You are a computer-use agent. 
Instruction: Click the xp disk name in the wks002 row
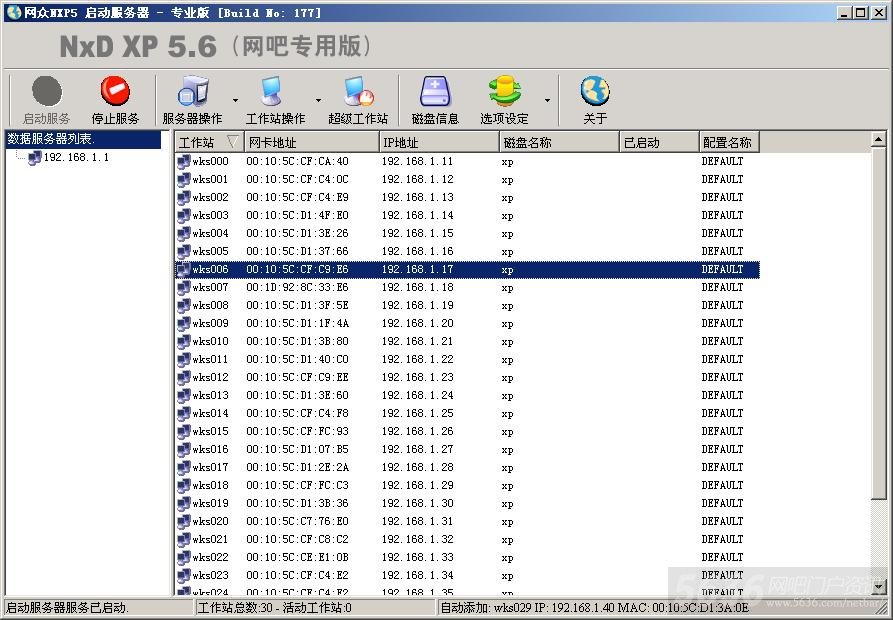507,198
